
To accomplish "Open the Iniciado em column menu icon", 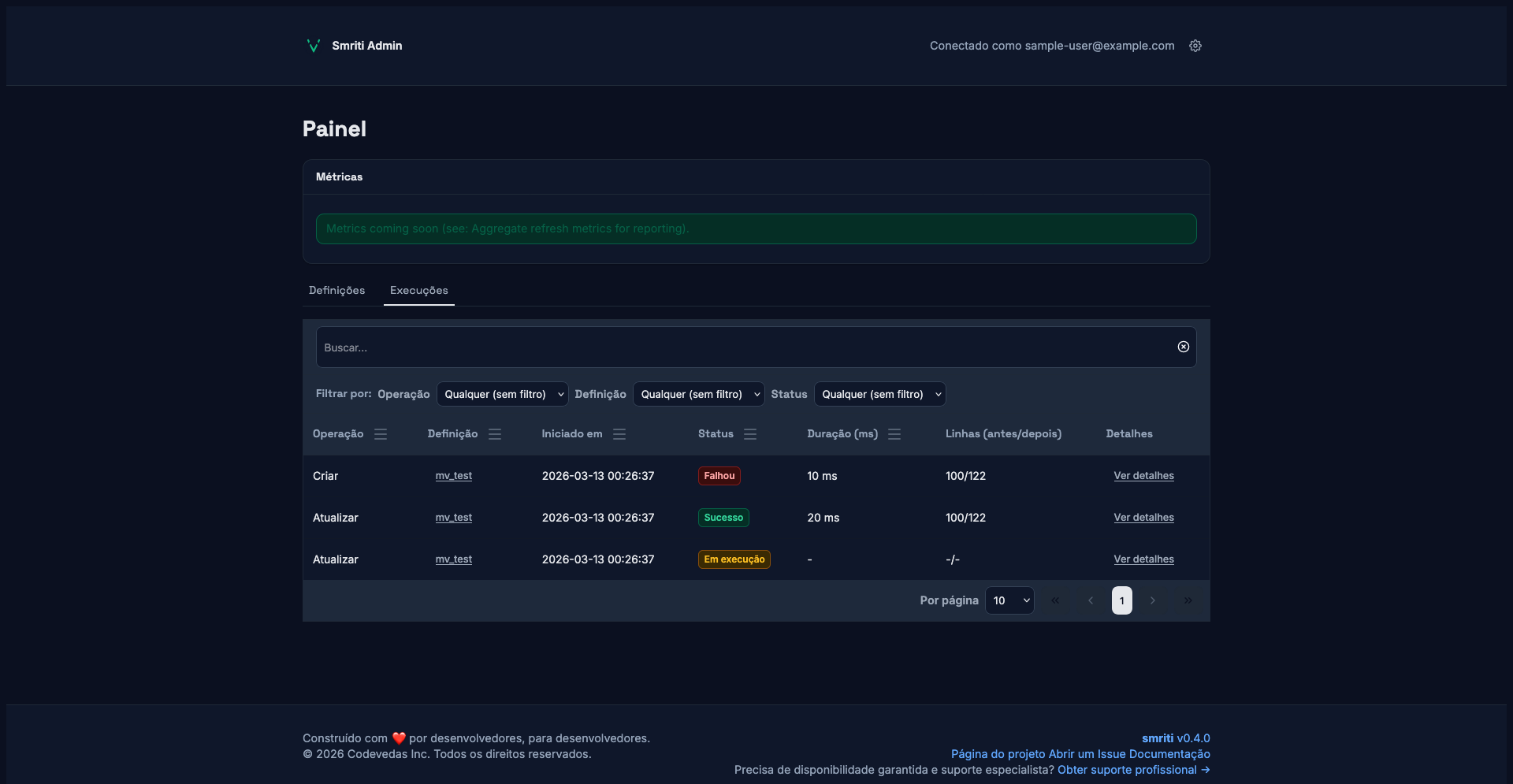I will click(x=619, y=434).
